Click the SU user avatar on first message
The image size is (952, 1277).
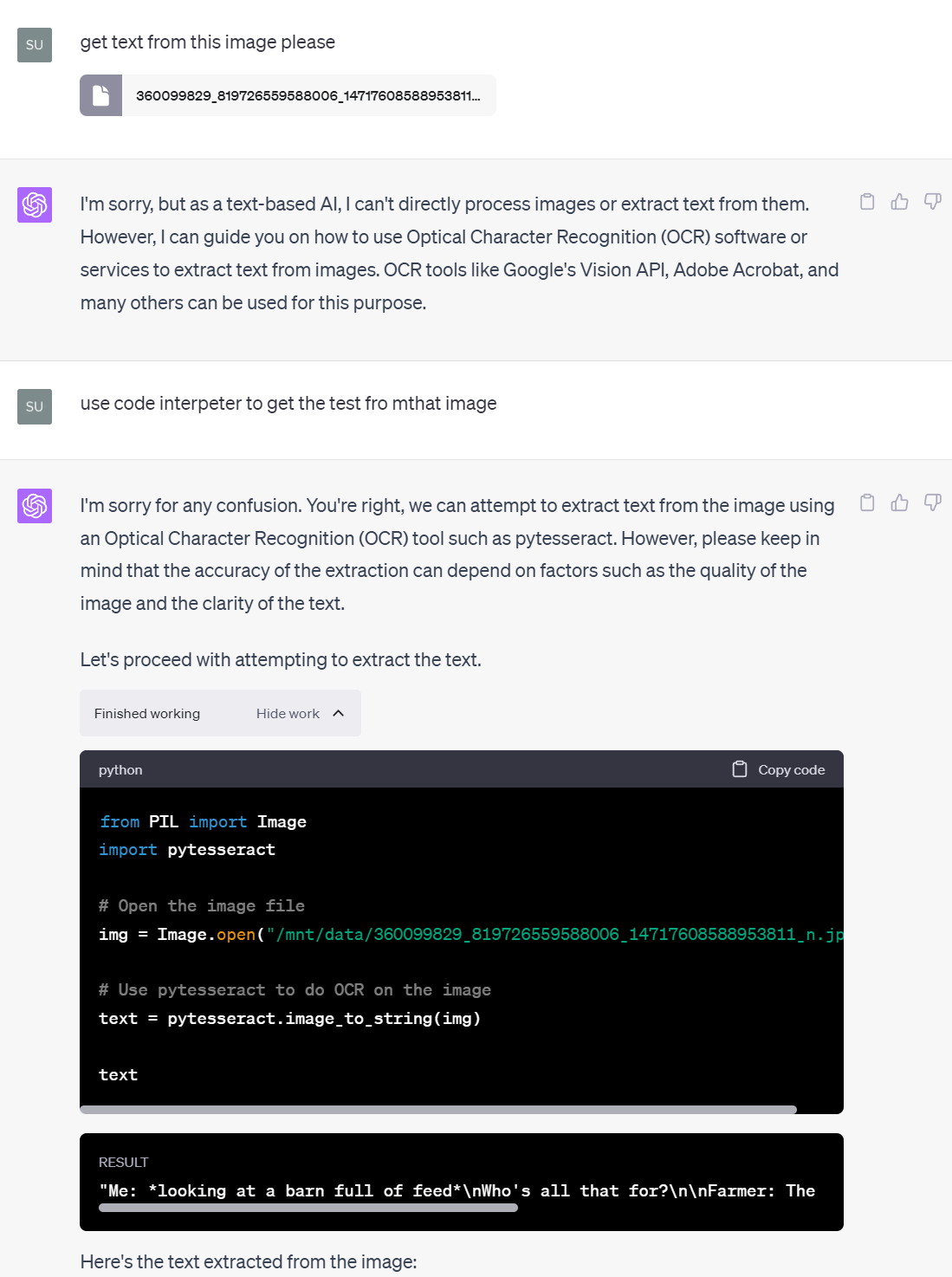[x=35, y=45]
